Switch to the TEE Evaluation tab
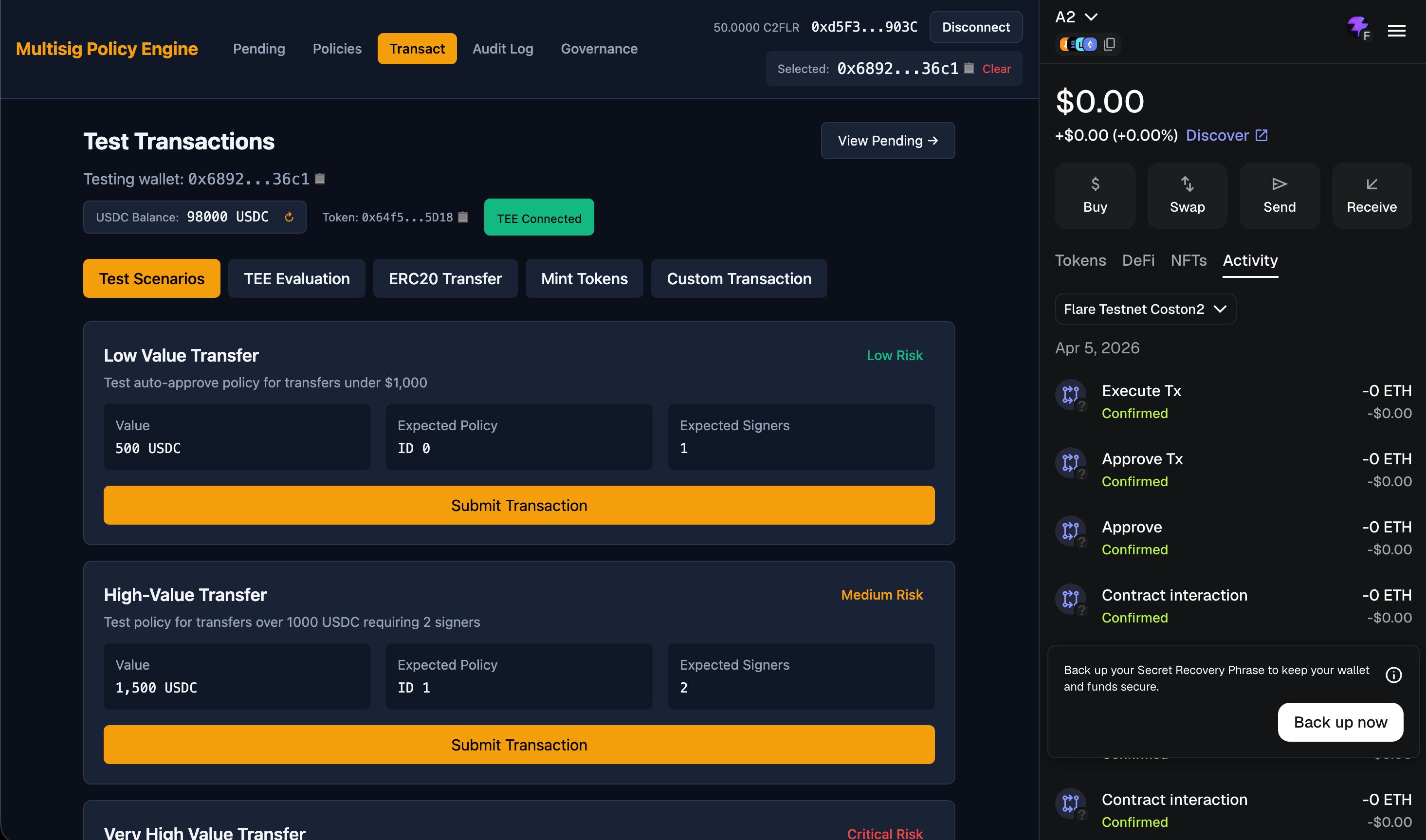Screen dimensions: 1426x840 click(296, 278)
